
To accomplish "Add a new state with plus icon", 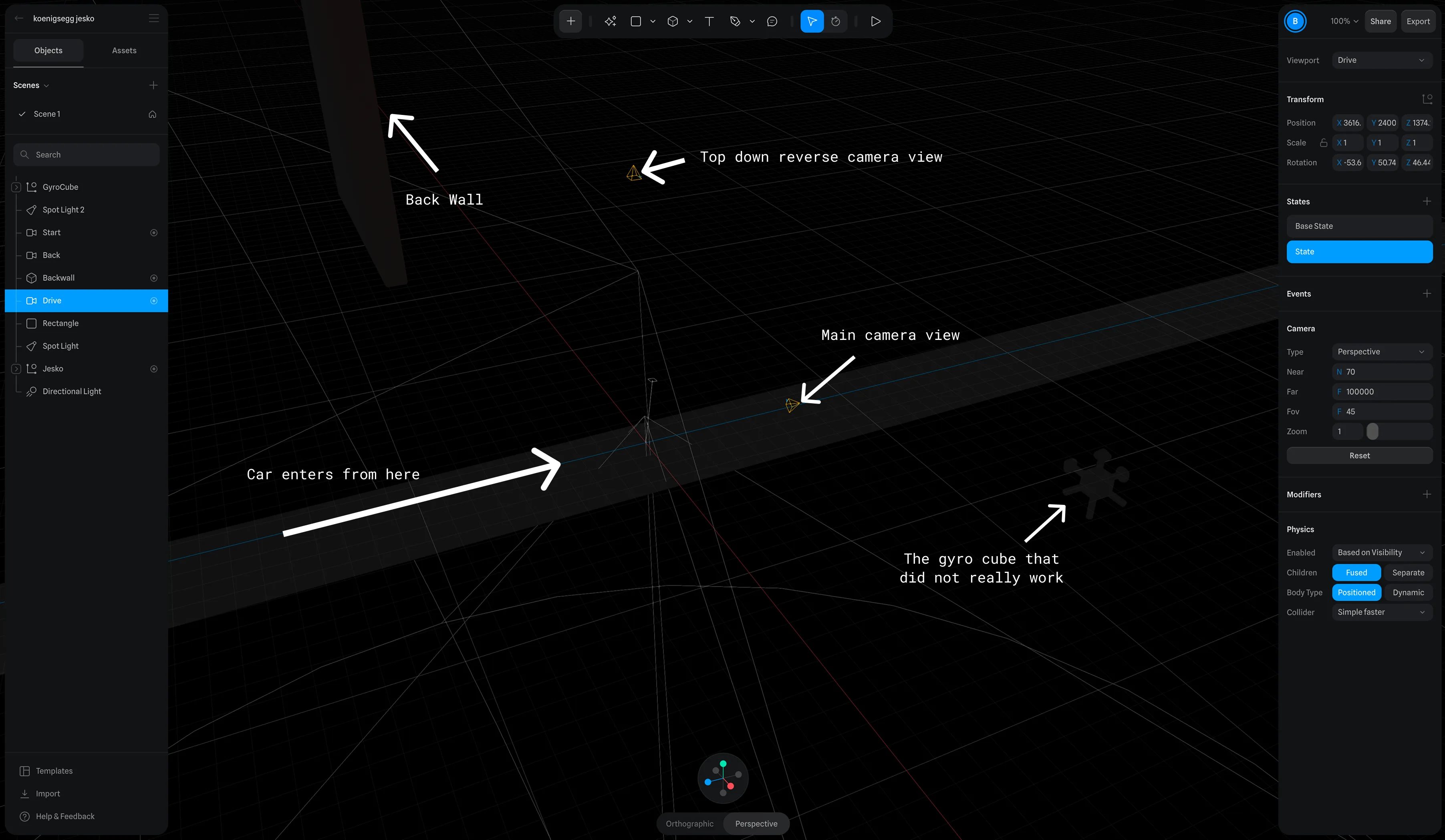I will coord(1427,201).
